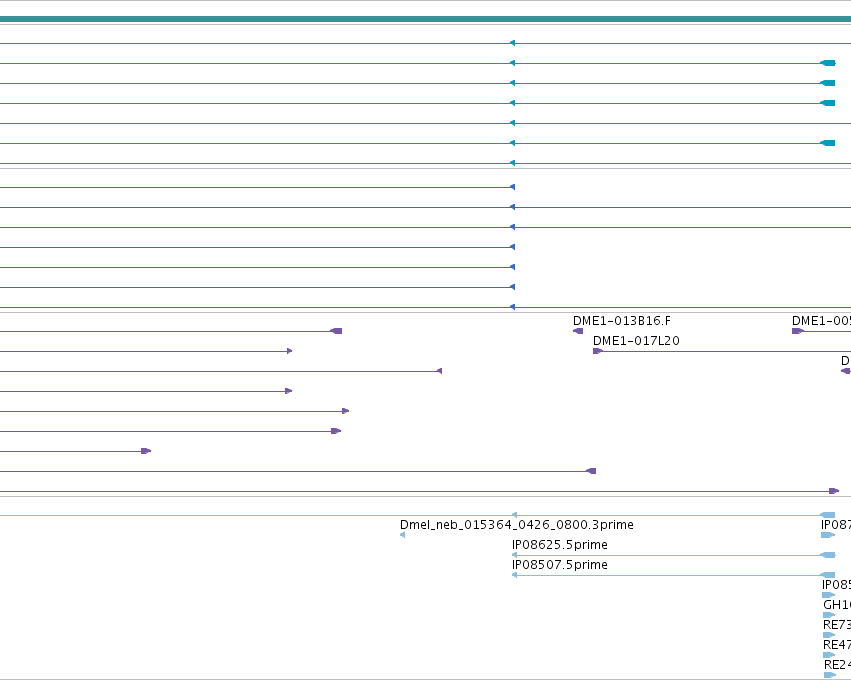The height and width of the screenshot is (680, 851).
Task: Click the IP08625.5prime alignment line
Action: pyautogui.click(x=674, y=555)
